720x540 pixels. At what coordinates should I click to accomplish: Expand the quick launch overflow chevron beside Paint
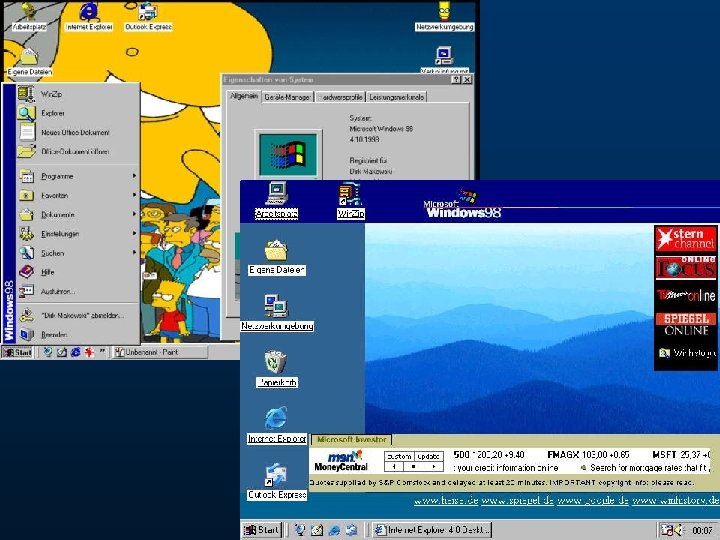coord(102,351)
